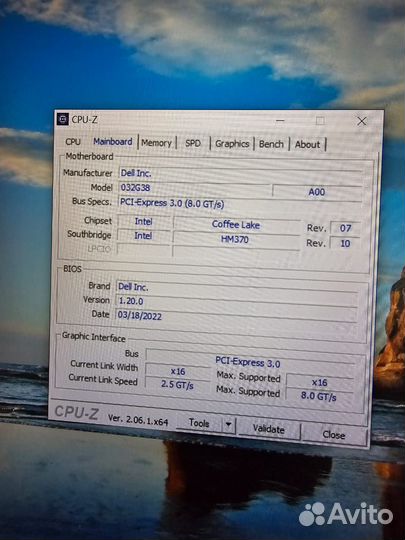Open the Memory tab
Viewport: 405px width, 540px height.
[156, 143]
